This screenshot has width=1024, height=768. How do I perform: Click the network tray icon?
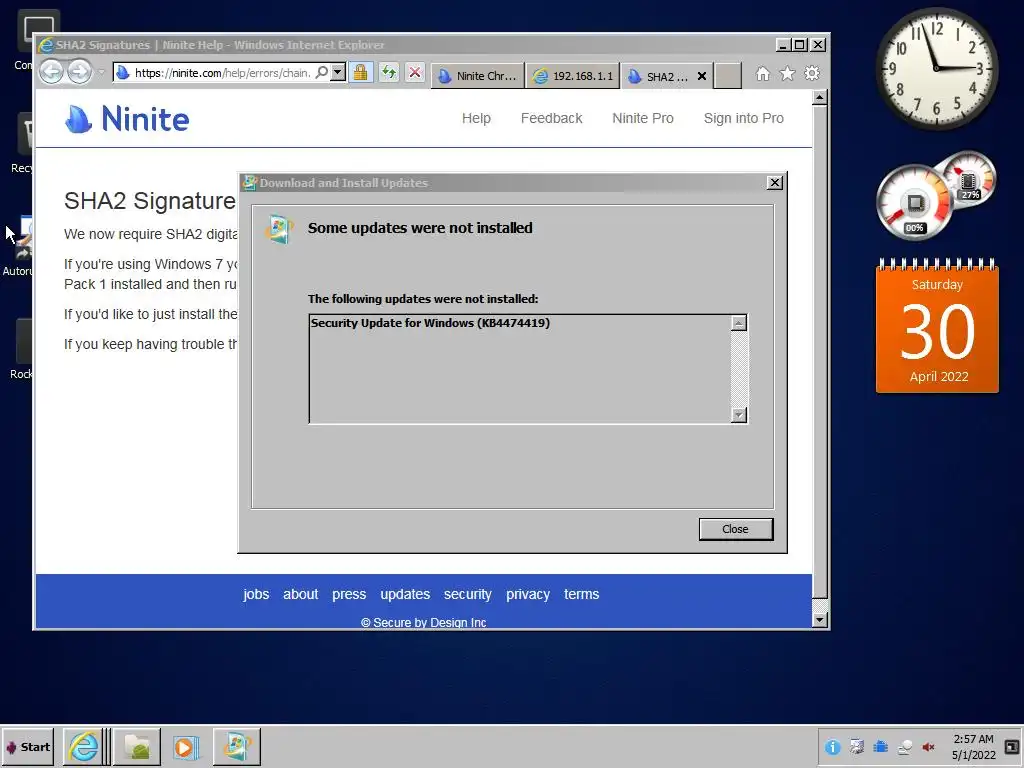pyautogui.click(x=904, y=747)
